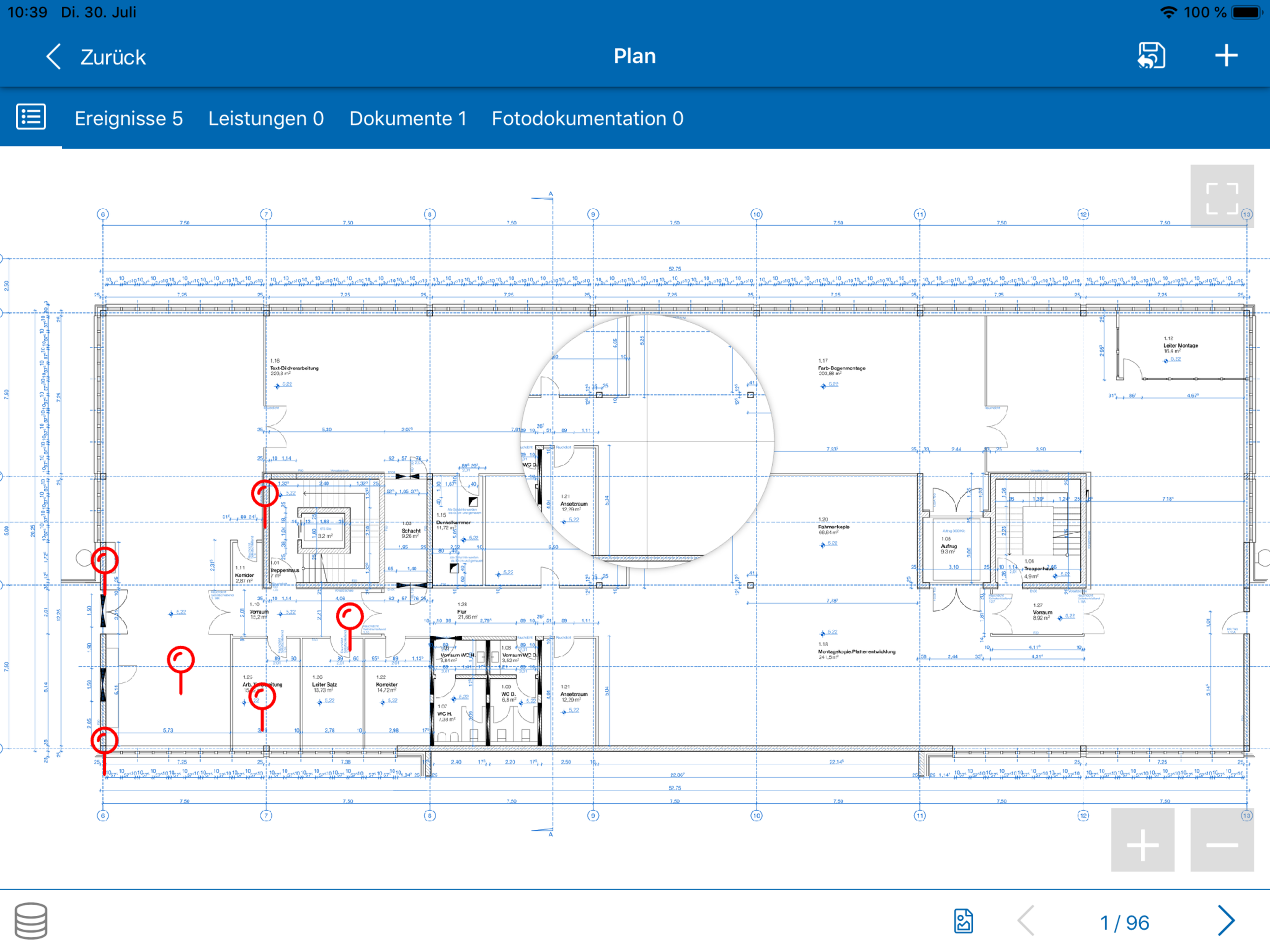Open the database stack icon
This screenshot has height=952, width=1270.
point(31,920)
